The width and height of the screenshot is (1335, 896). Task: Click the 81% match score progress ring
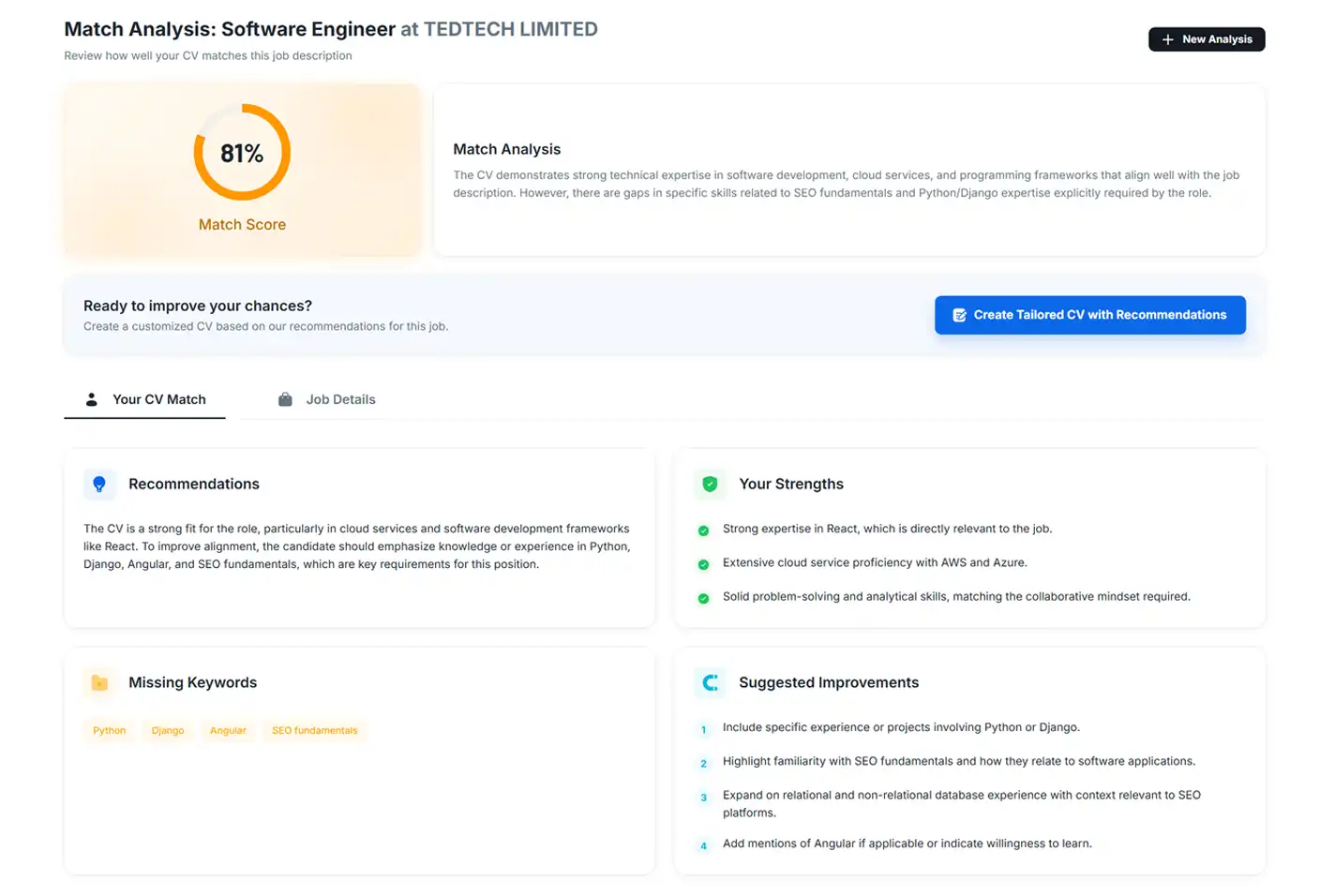coord(242,153)
